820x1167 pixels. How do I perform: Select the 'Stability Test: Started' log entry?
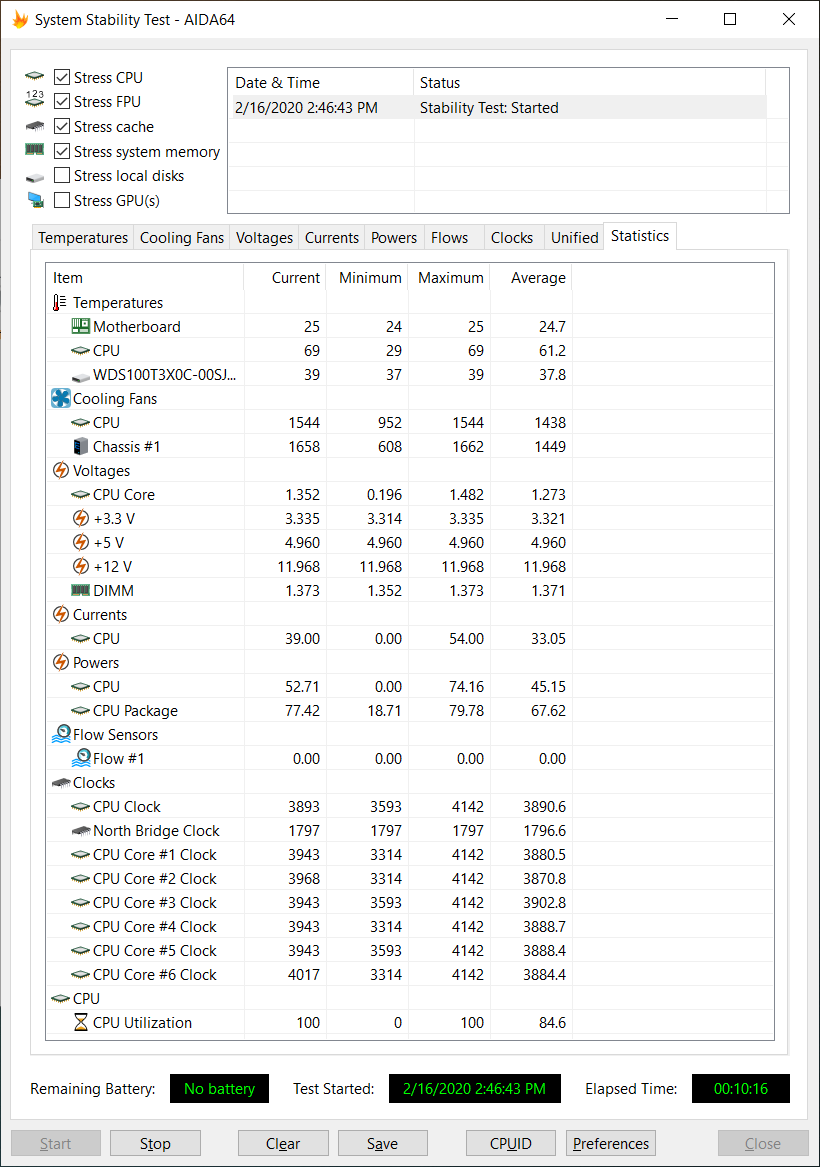(497, 108)
